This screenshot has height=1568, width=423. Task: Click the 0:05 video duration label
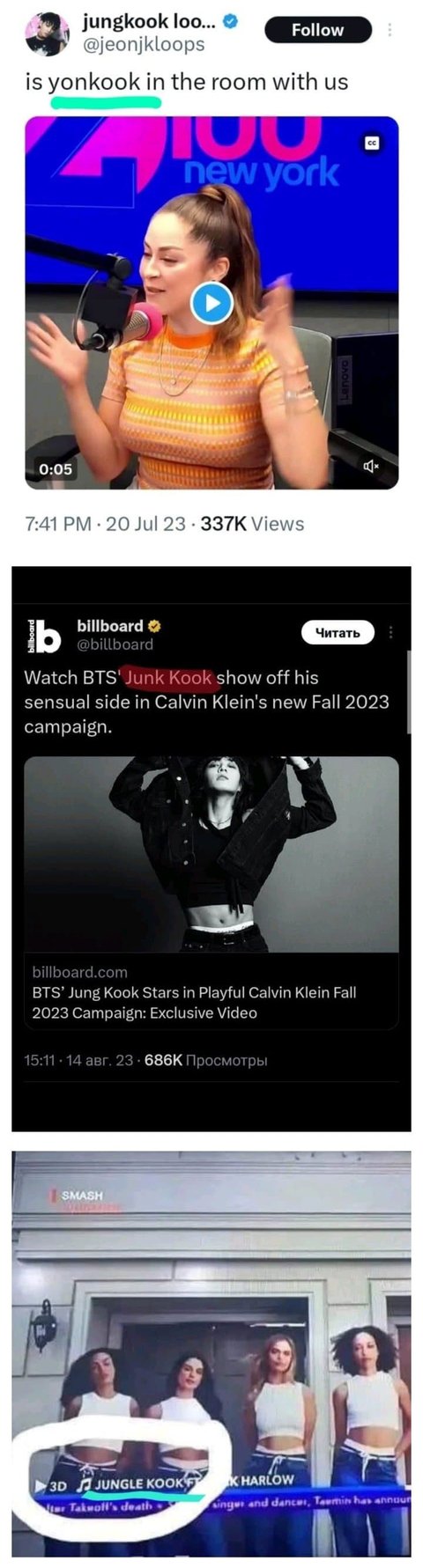[56, 469]
